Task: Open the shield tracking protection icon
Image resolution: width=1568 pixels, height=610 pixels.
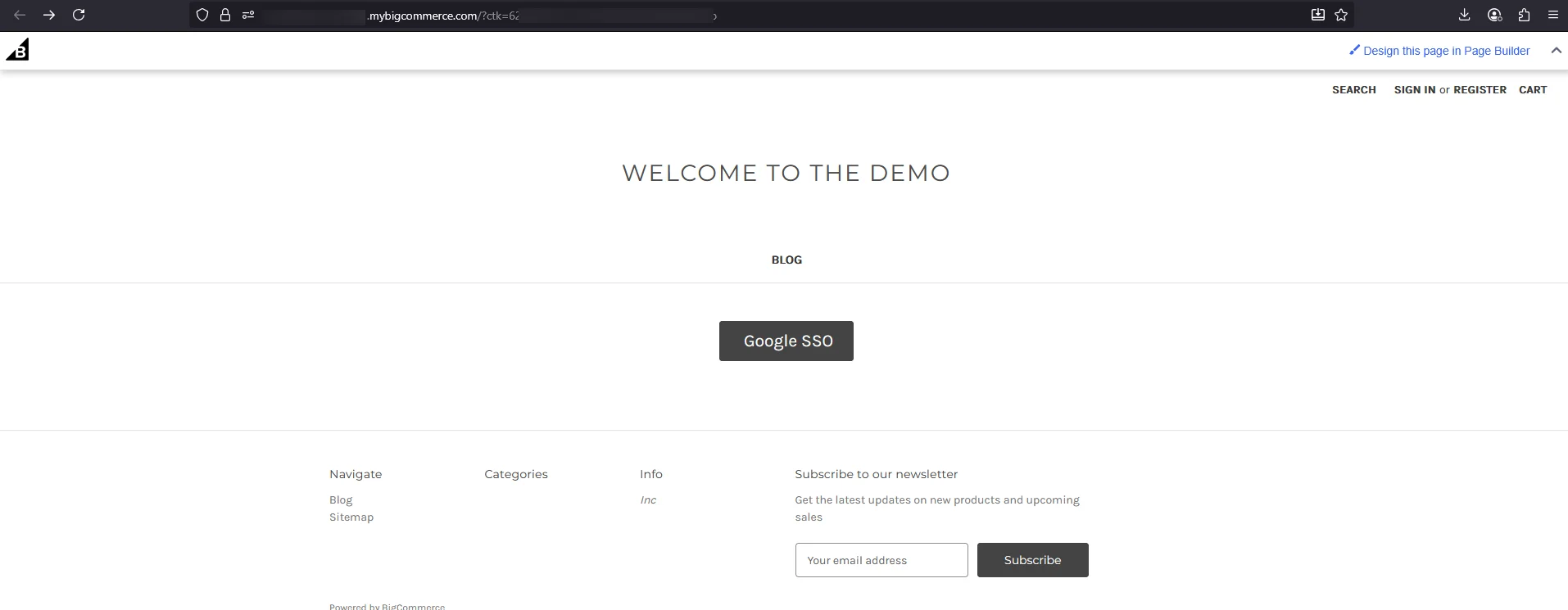Action: [202, 15]
